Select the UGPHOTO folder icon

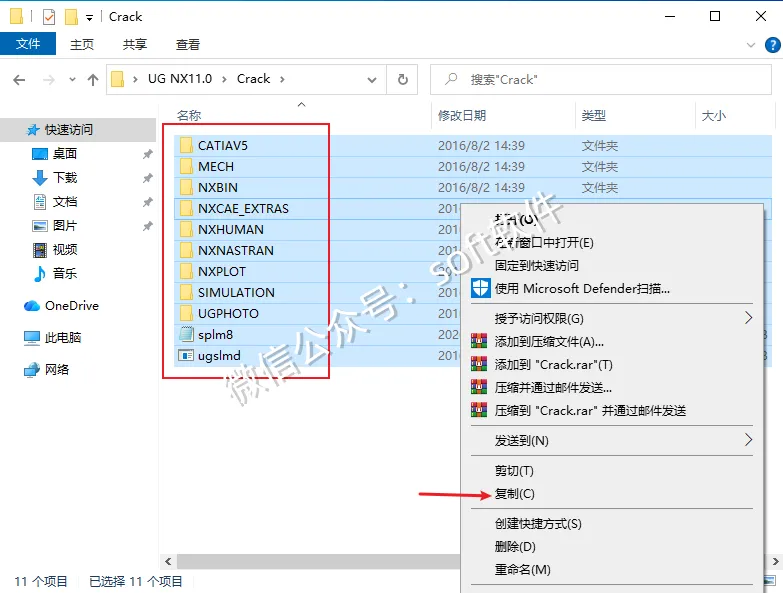[186, 313]
